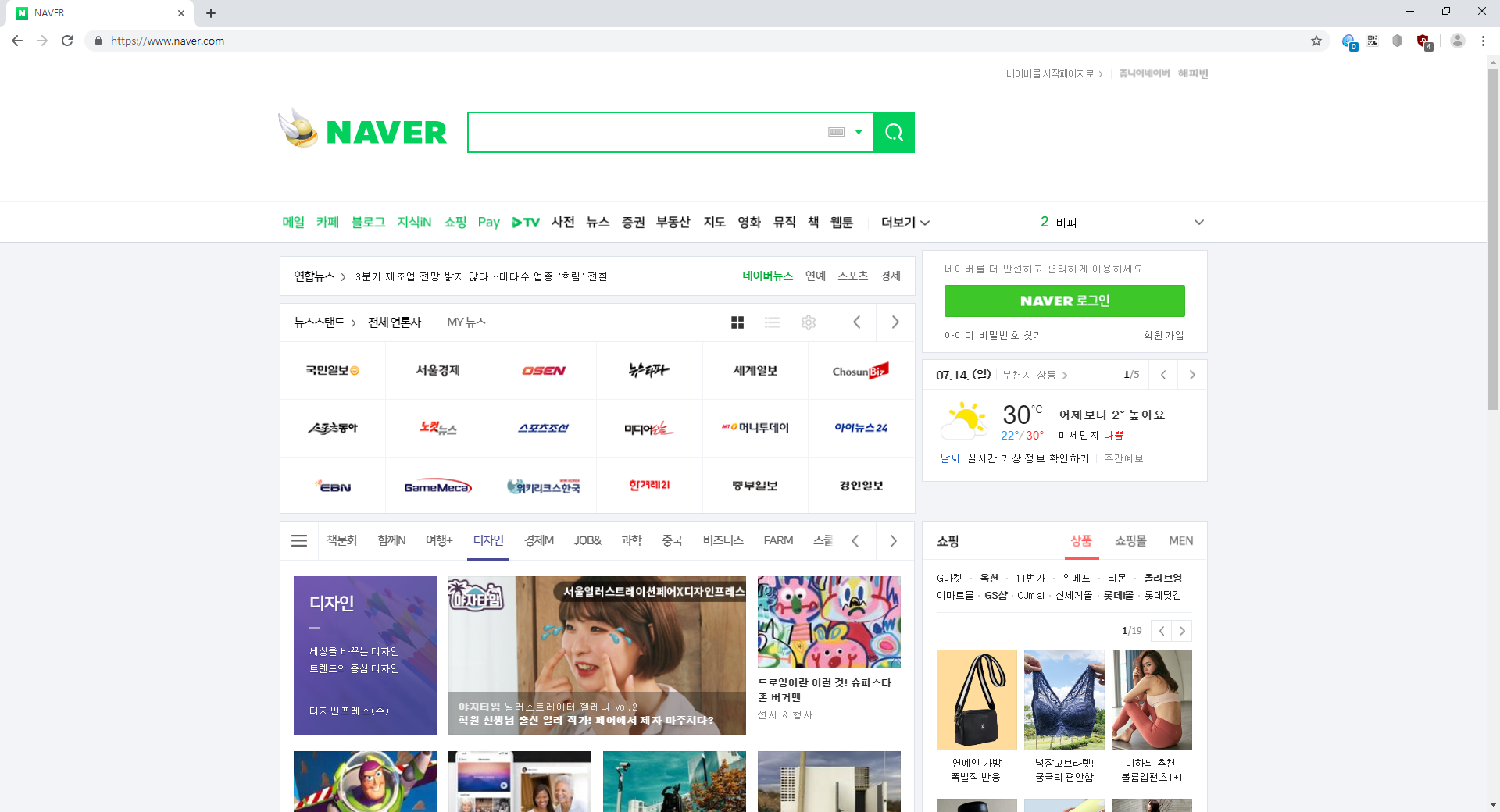Reload the page
The height and width of the screenshot is (812, 1500).
[67, 41]
